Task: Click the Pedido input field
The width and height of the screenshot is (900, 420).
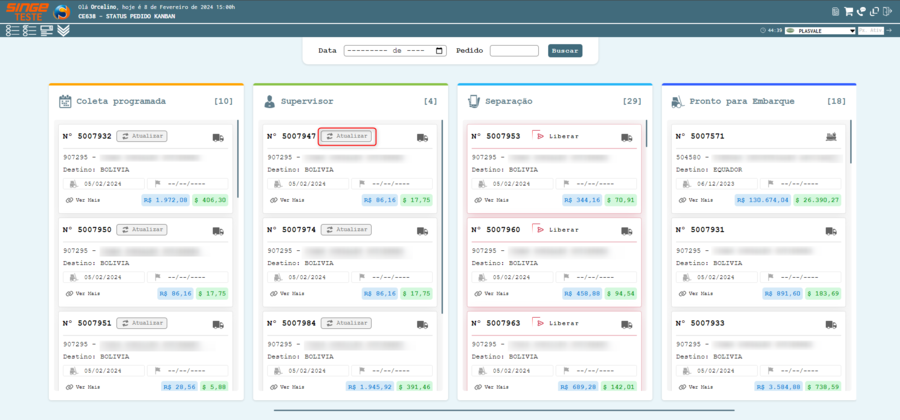Action: tap(514, 50)
